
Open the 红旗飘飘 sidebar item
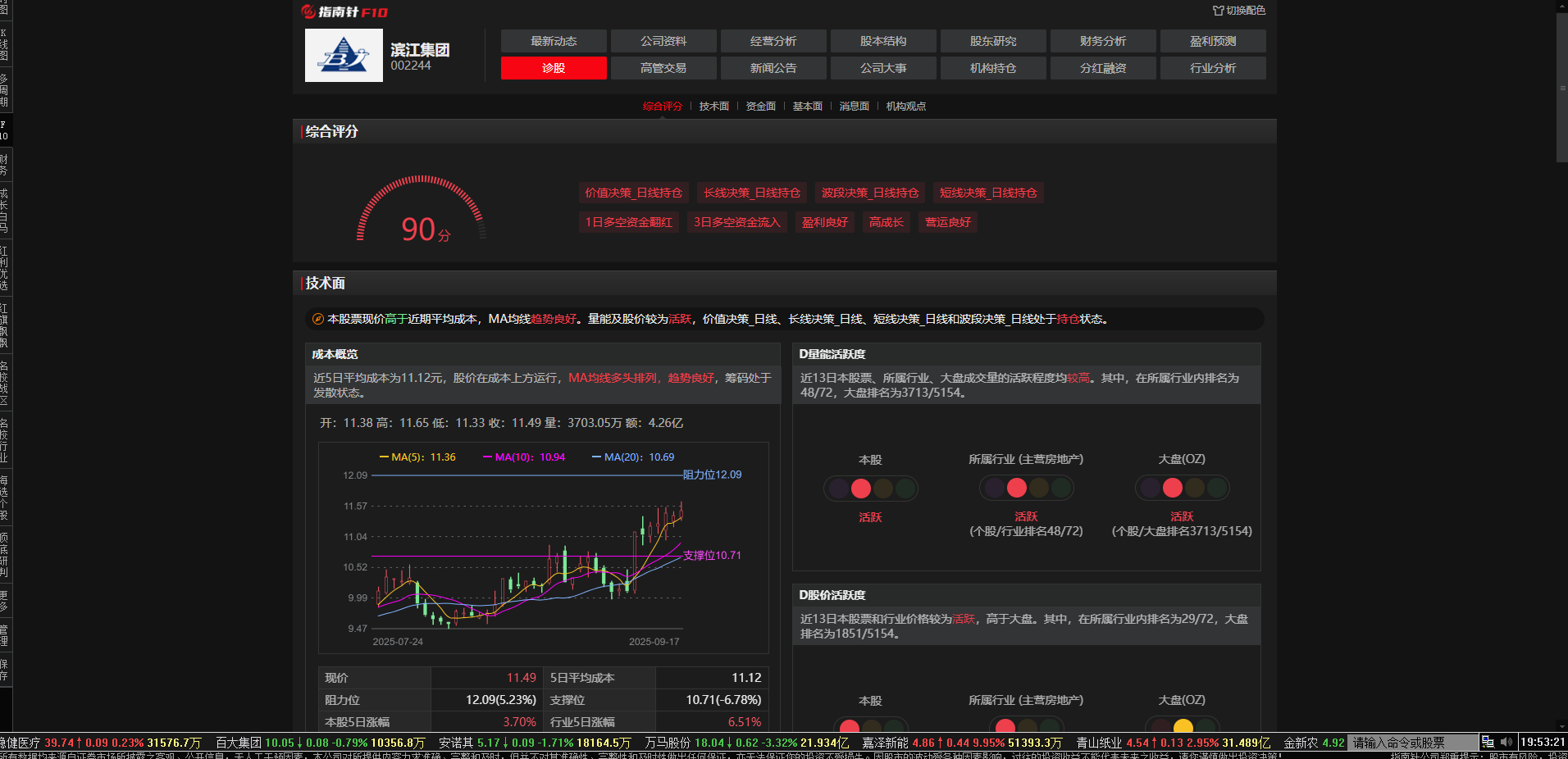point(4,325)
